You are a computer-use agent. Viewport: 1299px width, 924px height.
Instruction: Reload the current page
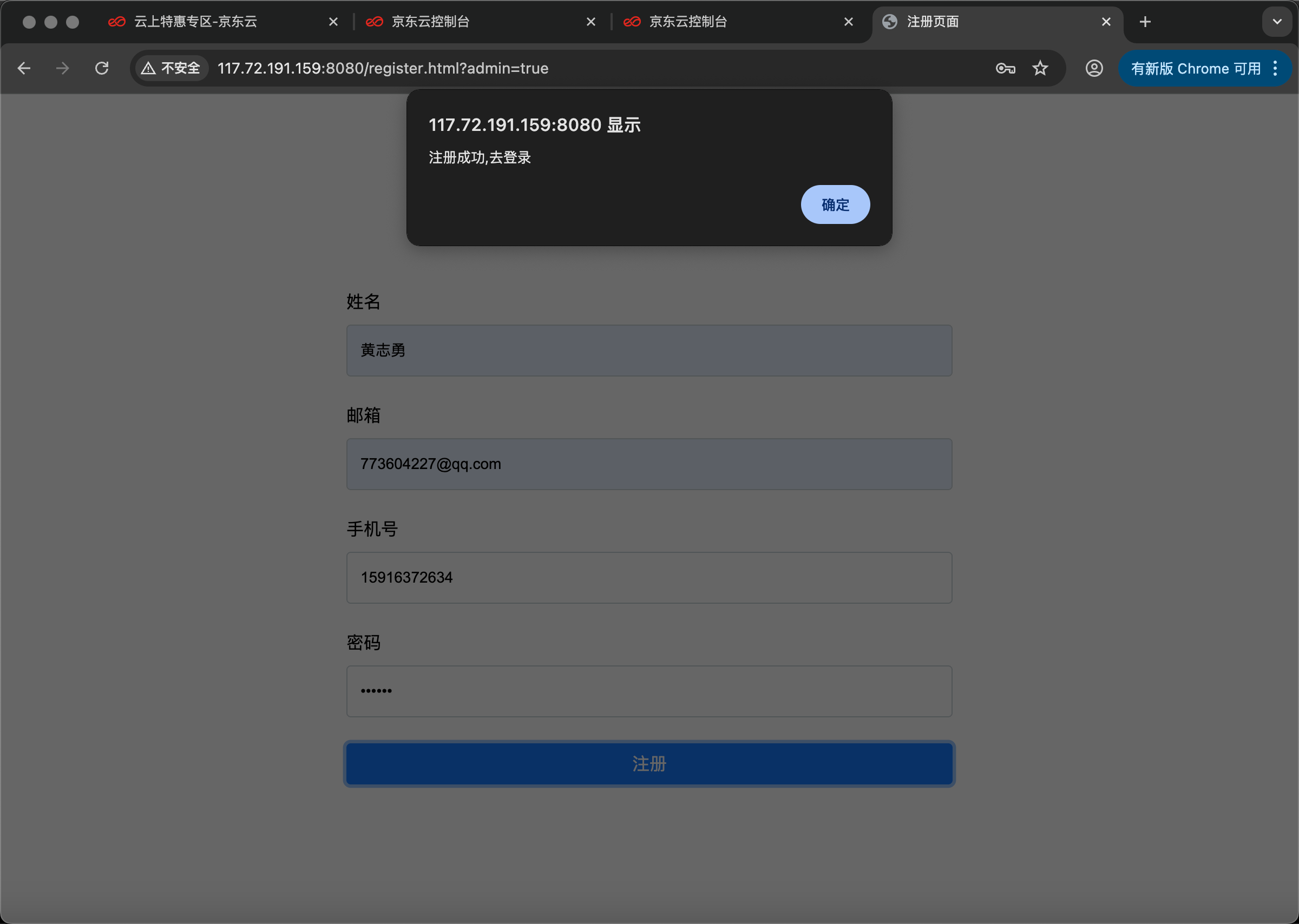click(x=102, y=68)
